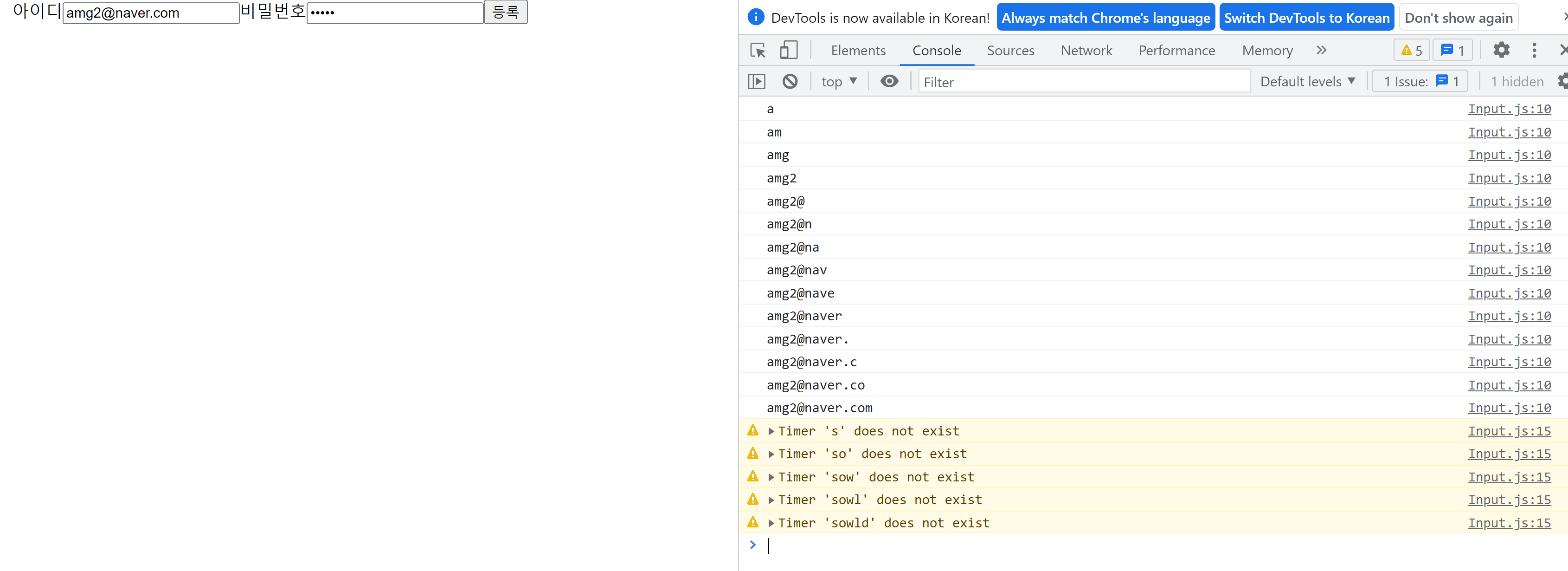Click the console Filter input field
The width and height of the screenshot is (1568, 571).
1084,82
